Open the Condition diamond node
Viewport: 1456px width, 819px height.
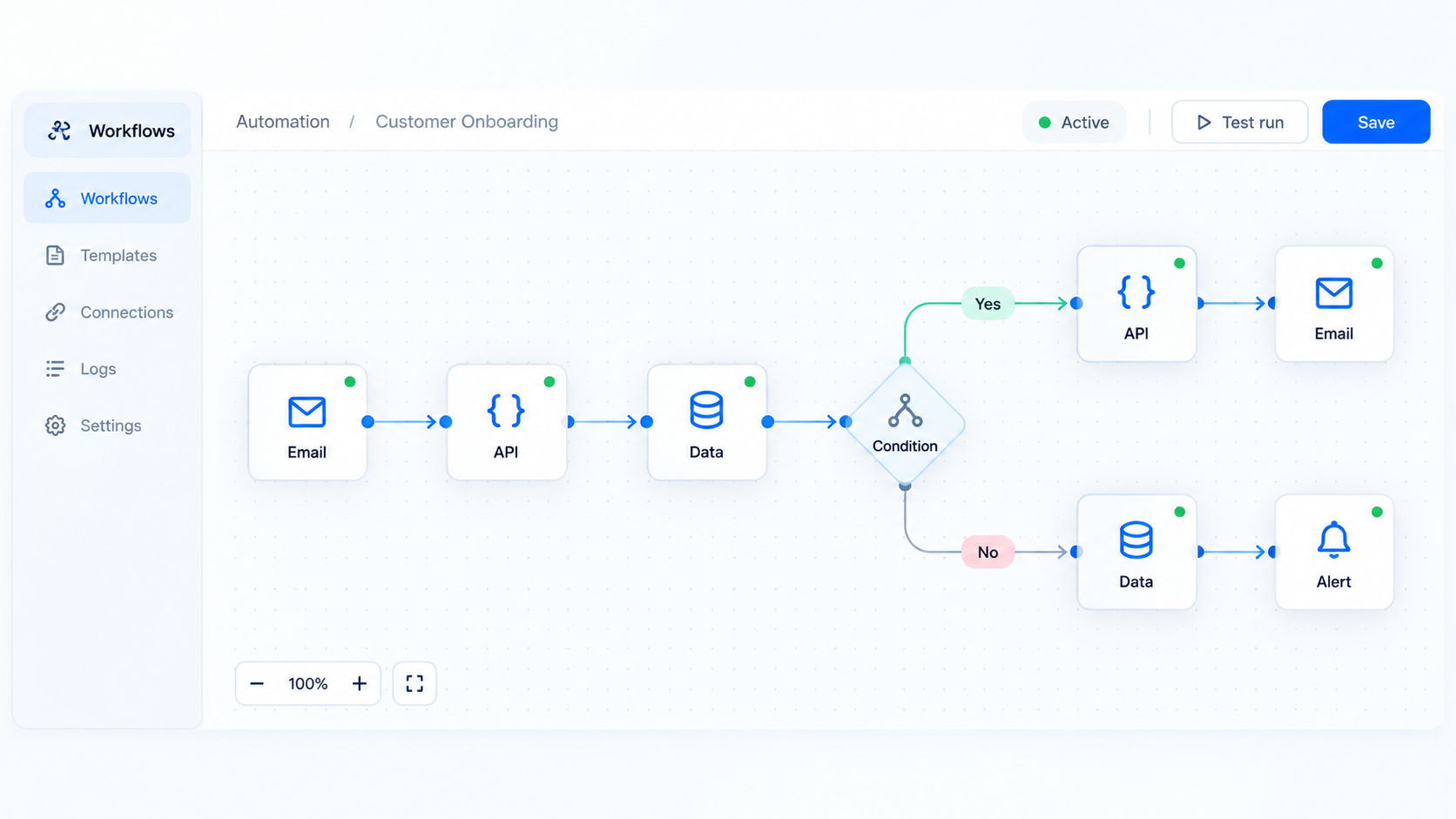(x=905, y=423)
